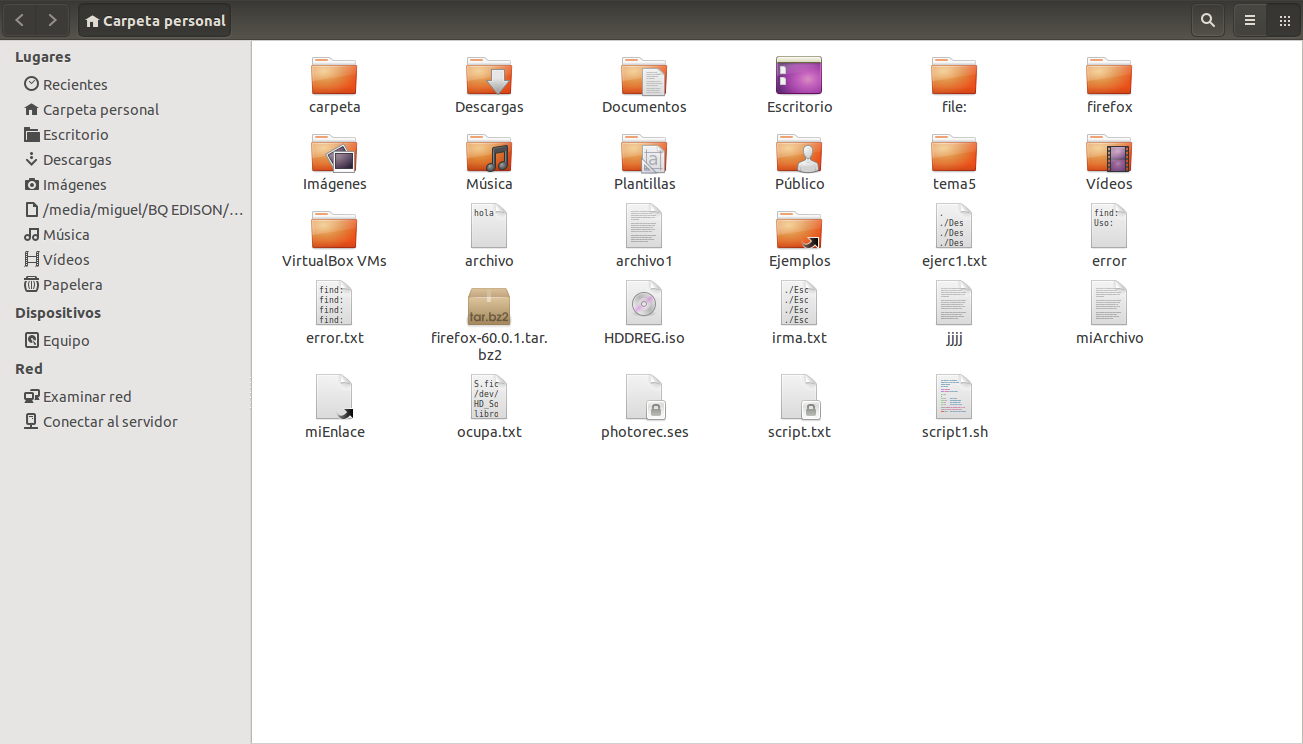Screen dimensions: 1303x744
Task: Select the Público folder icon
Action: click(799, 153)
